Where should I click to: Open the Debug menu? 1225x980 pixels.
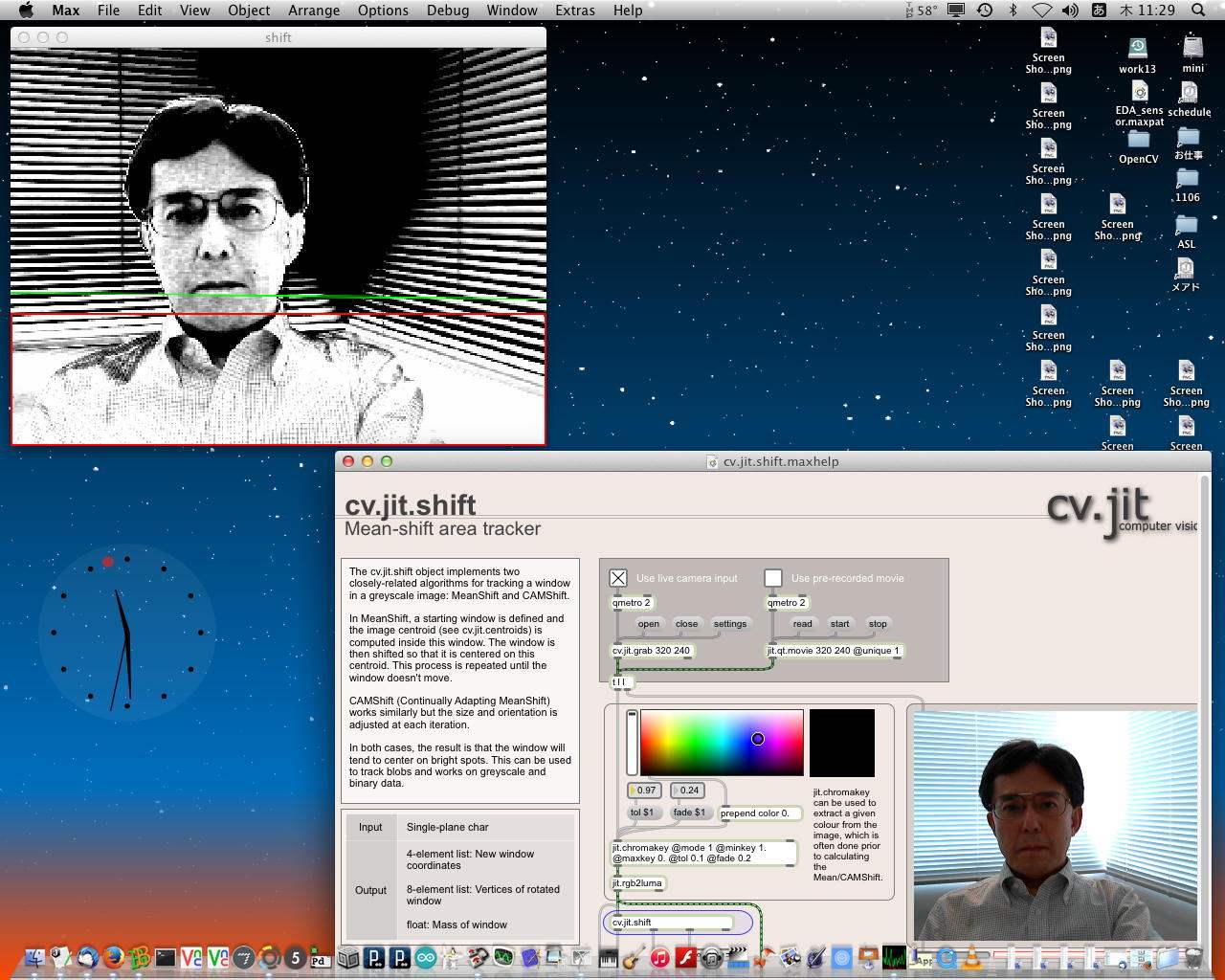[x=448, y=11]
